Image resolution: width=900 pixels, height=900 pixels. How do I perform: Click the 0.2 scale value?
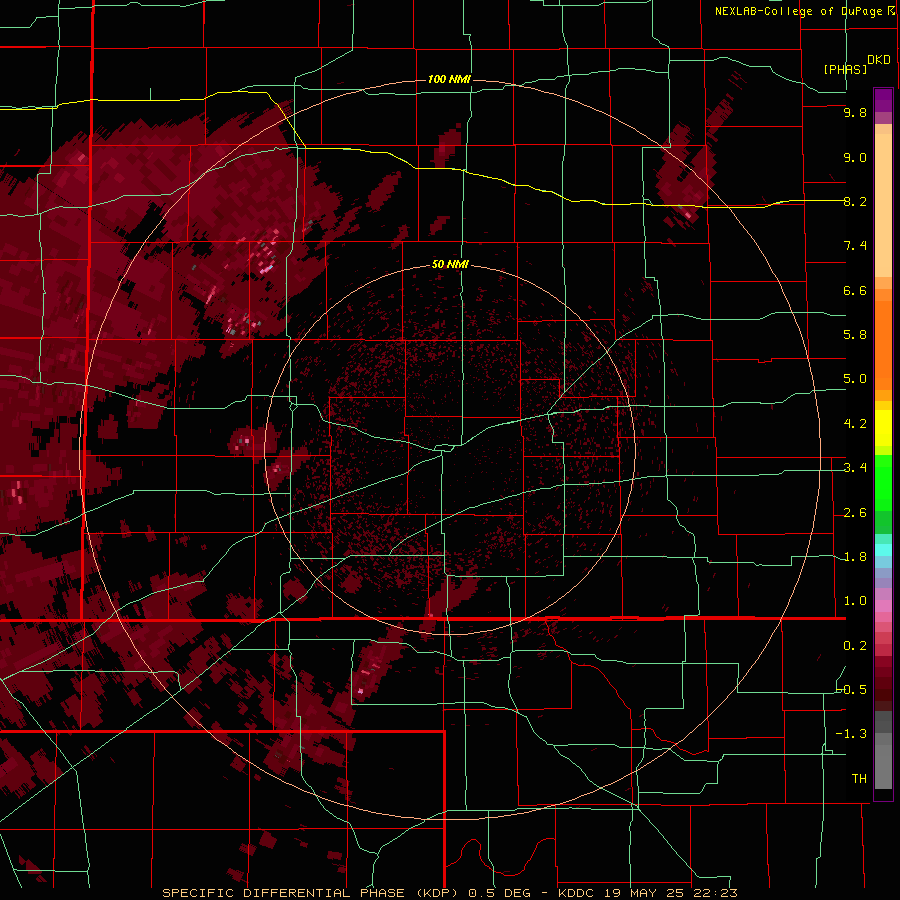(x=855, y=646)
